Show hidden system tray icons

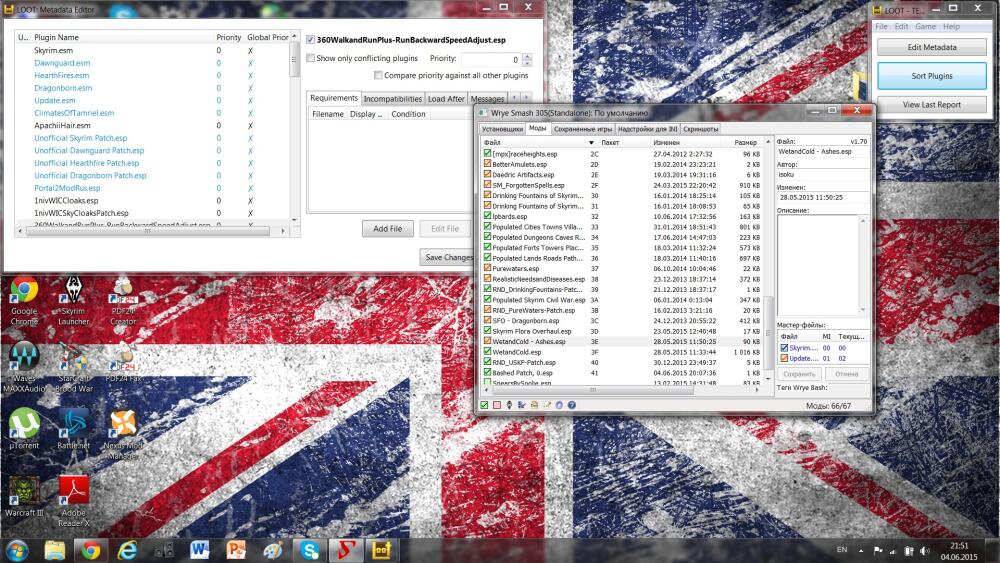point(861,551)
